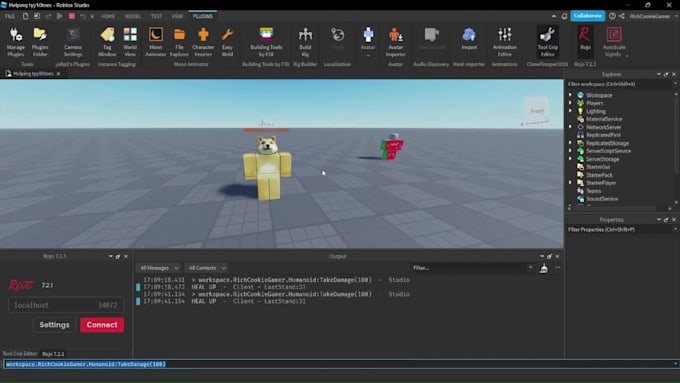
Task: Open Character Inserter
Action: tap(203, 42)
